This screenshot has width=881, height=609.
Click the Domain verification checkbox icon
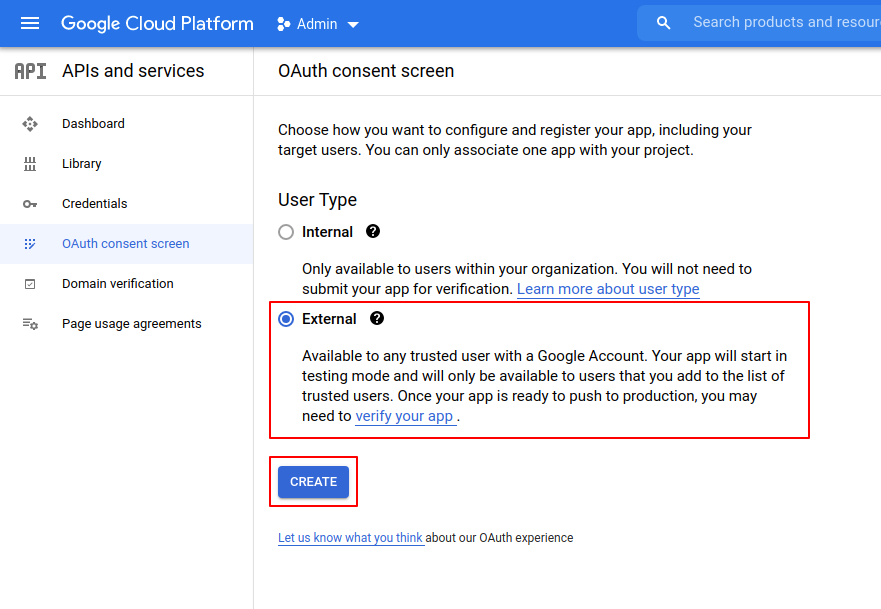30,284
